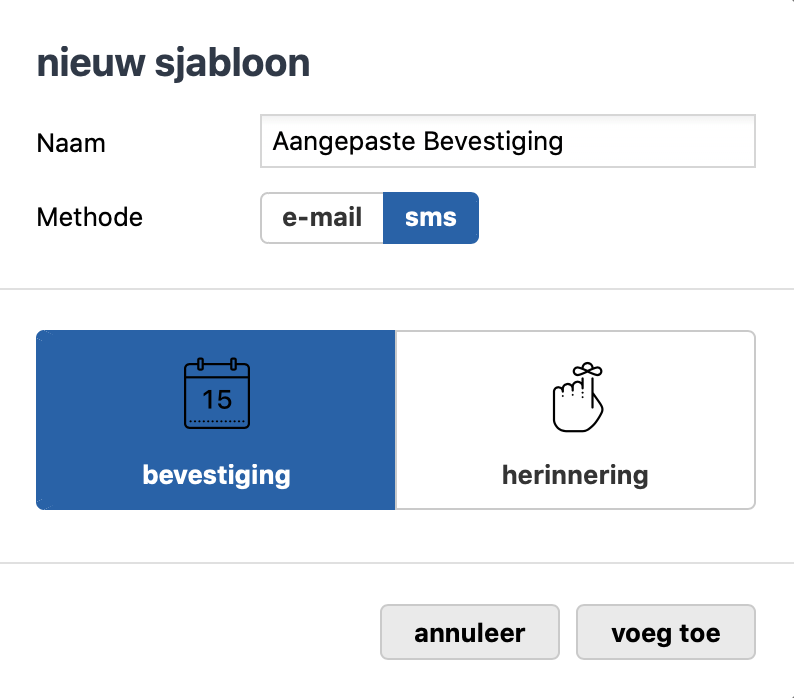The image size is (794, 698).
Task: Click the nieuw sjabloon dialog title
Action: pos(174,63)
